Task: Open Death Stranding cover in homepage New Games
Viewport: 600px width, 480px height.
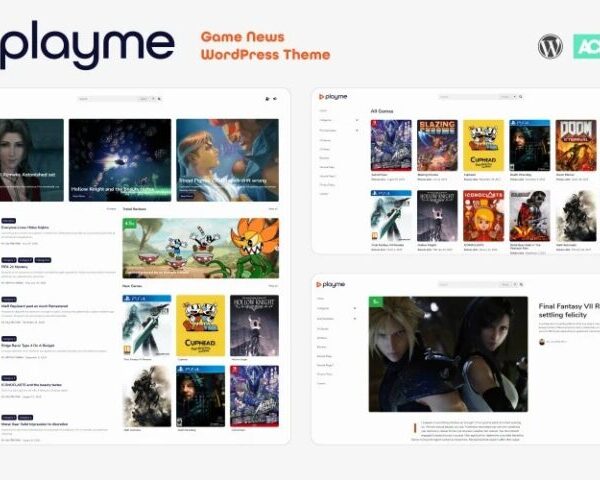Action: tap(201, 396)
